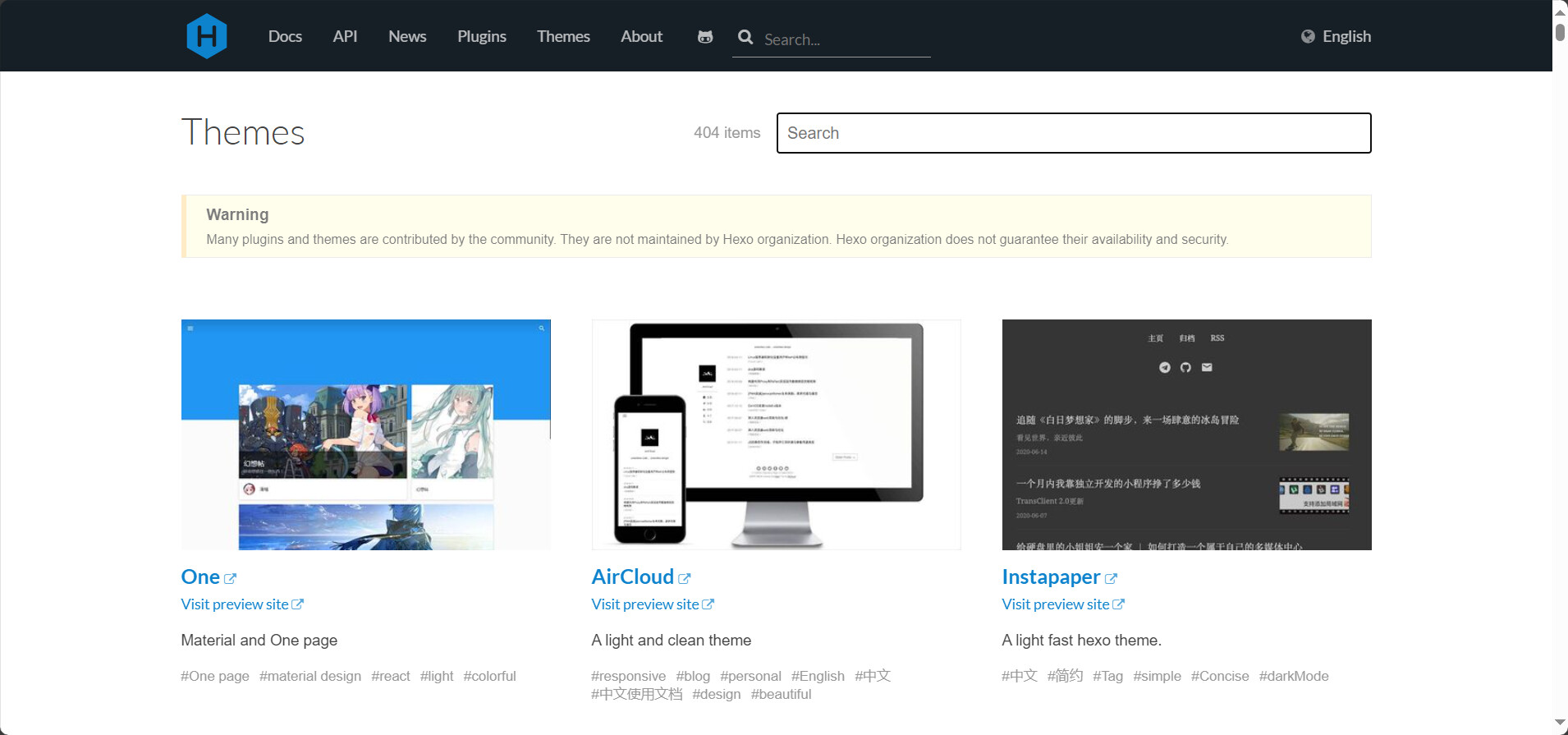This screenshot has width=1568, height=735.
Task: Open the One theme title link
Action: click(x=200, y=577)
